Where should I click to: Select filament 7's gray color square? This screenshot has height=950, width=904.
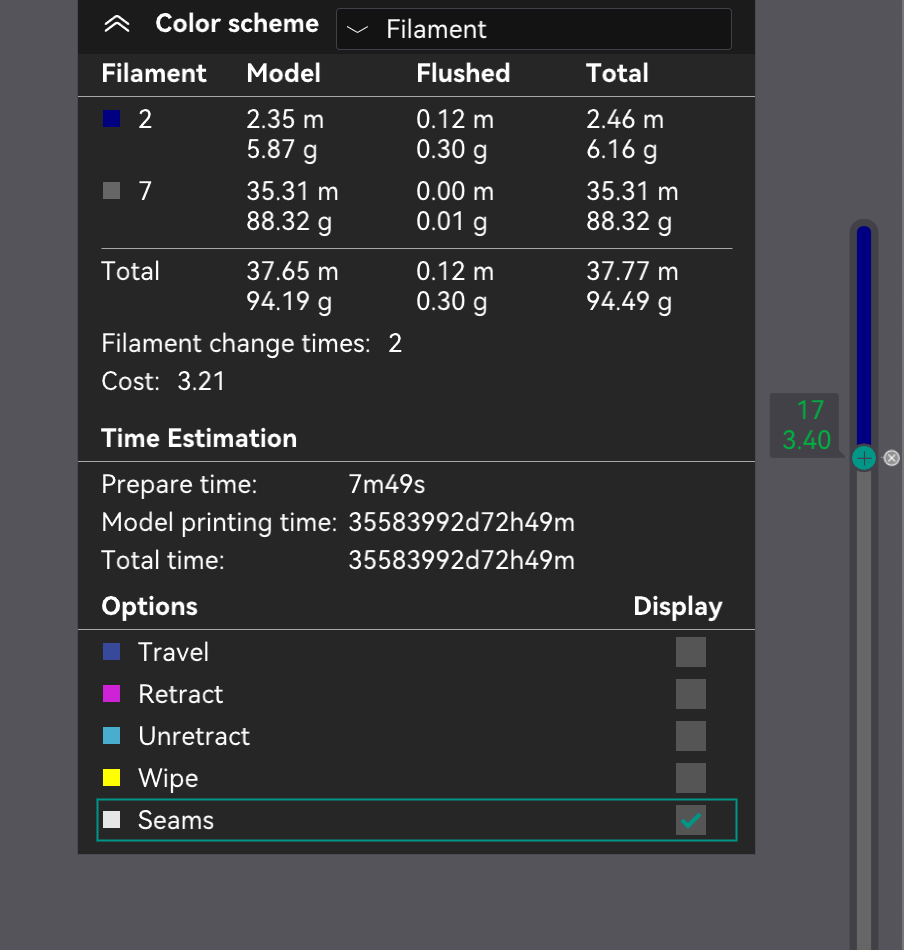[x=110, y=190]
